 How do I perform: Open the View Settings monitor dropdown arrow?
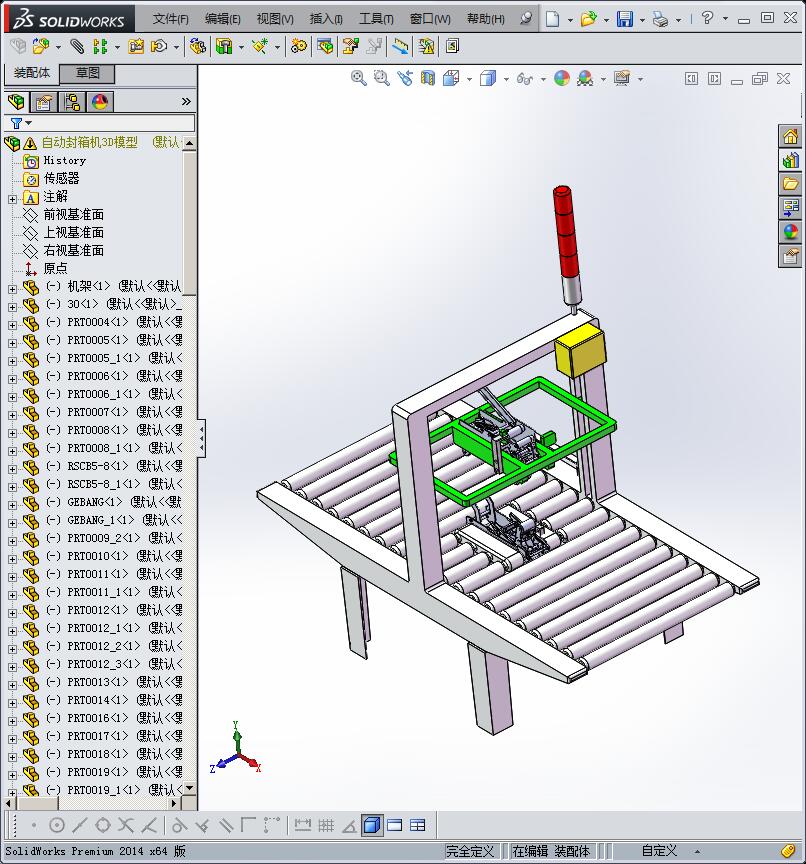[640, 79]
